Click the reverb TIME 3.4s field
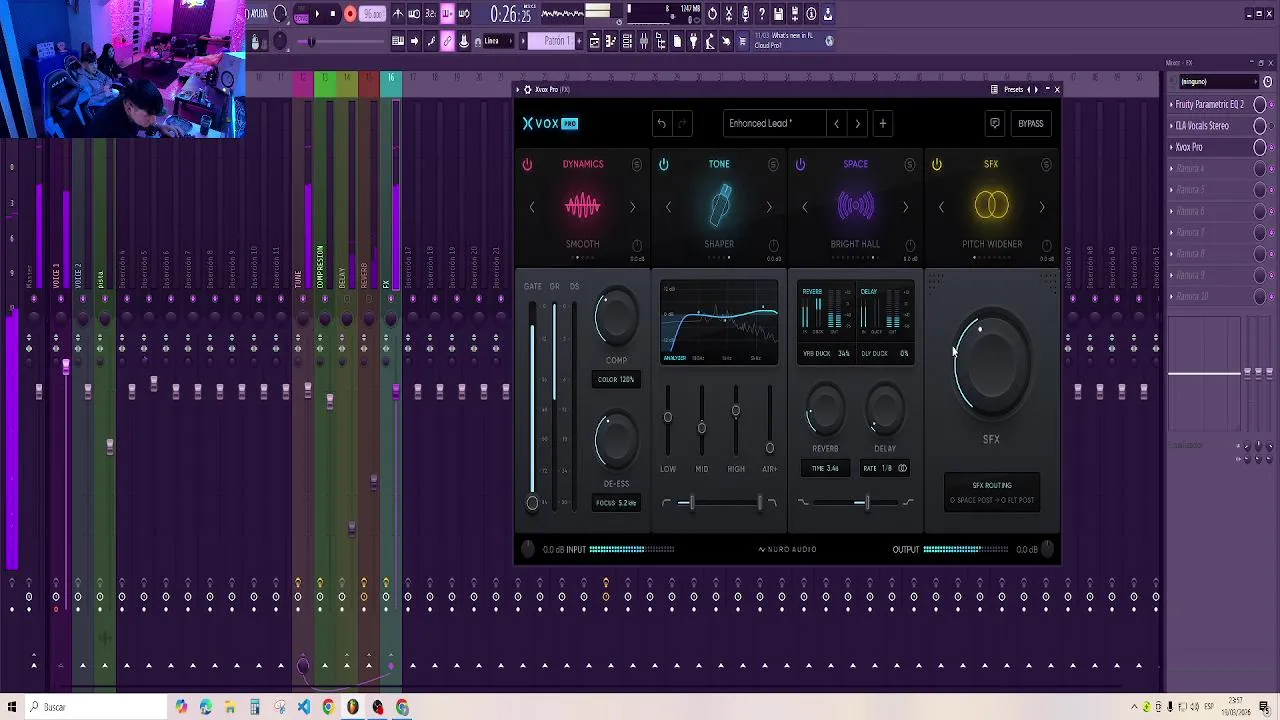The image size is (1280, 720). coord(825,468)
